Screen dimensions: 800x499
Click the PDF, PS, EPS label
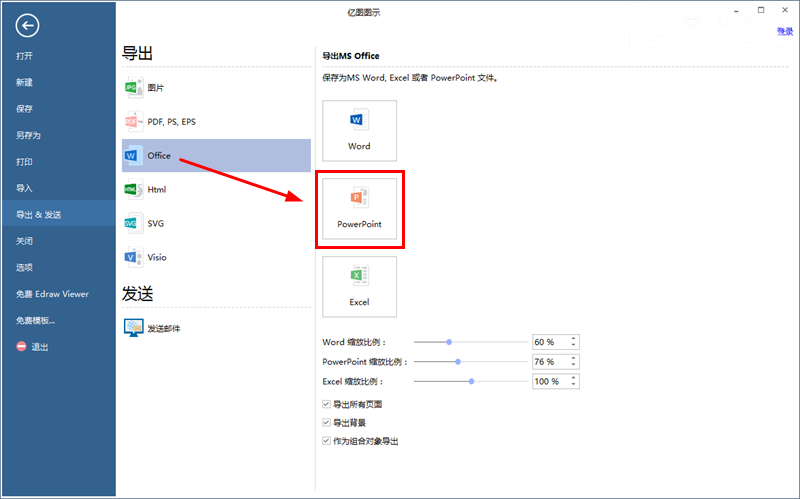[171, 121]
